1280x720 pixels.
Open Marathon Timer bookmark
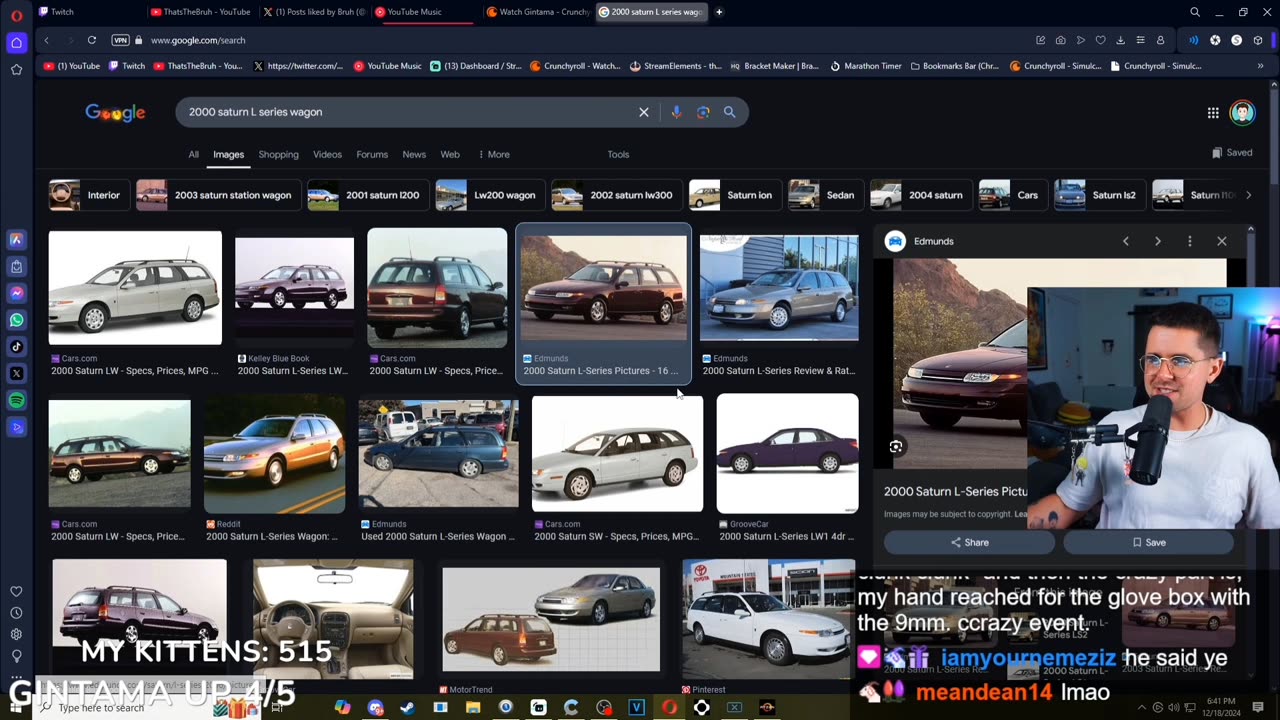(x=866, y=66)
